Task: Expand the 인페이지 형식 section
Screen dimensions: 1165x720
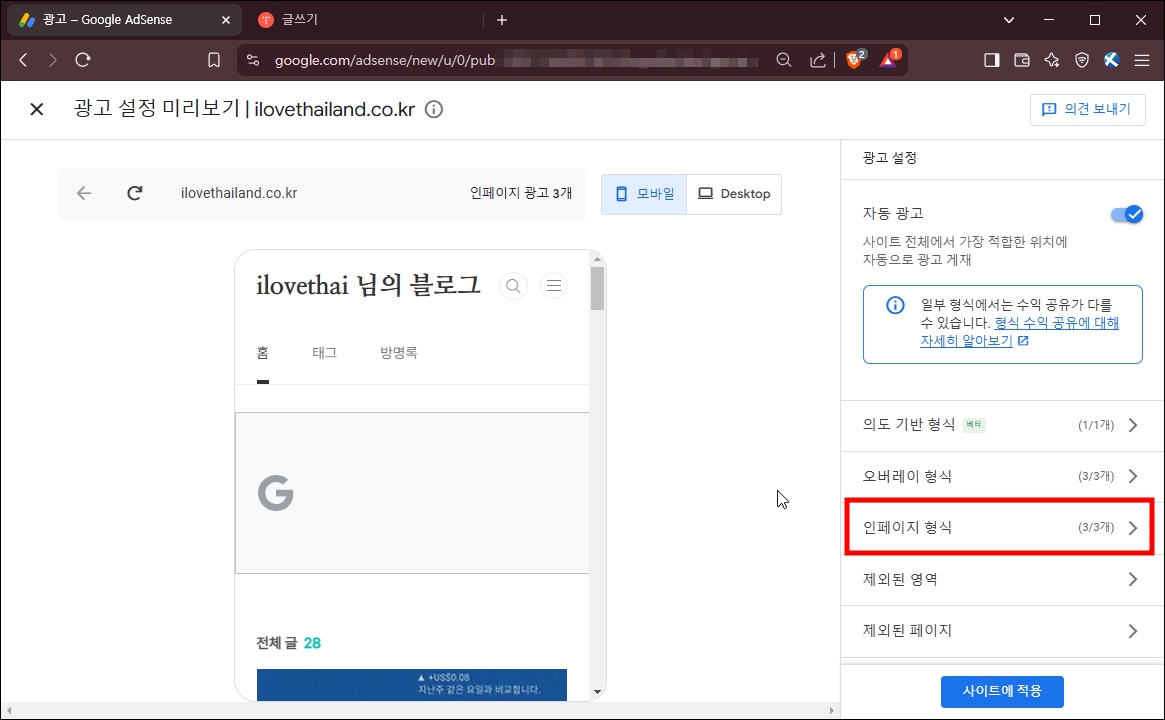Action: [x=998, y=527]
